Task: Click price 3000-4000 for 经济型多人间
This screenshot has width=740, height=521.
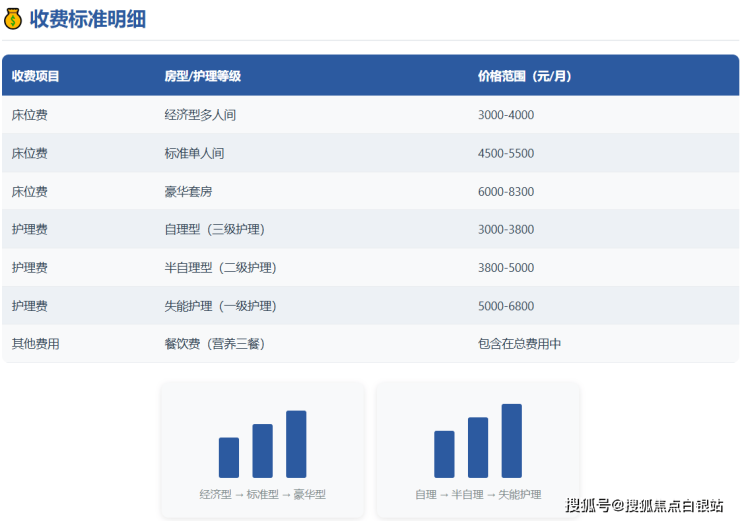Action: [506, 115]
